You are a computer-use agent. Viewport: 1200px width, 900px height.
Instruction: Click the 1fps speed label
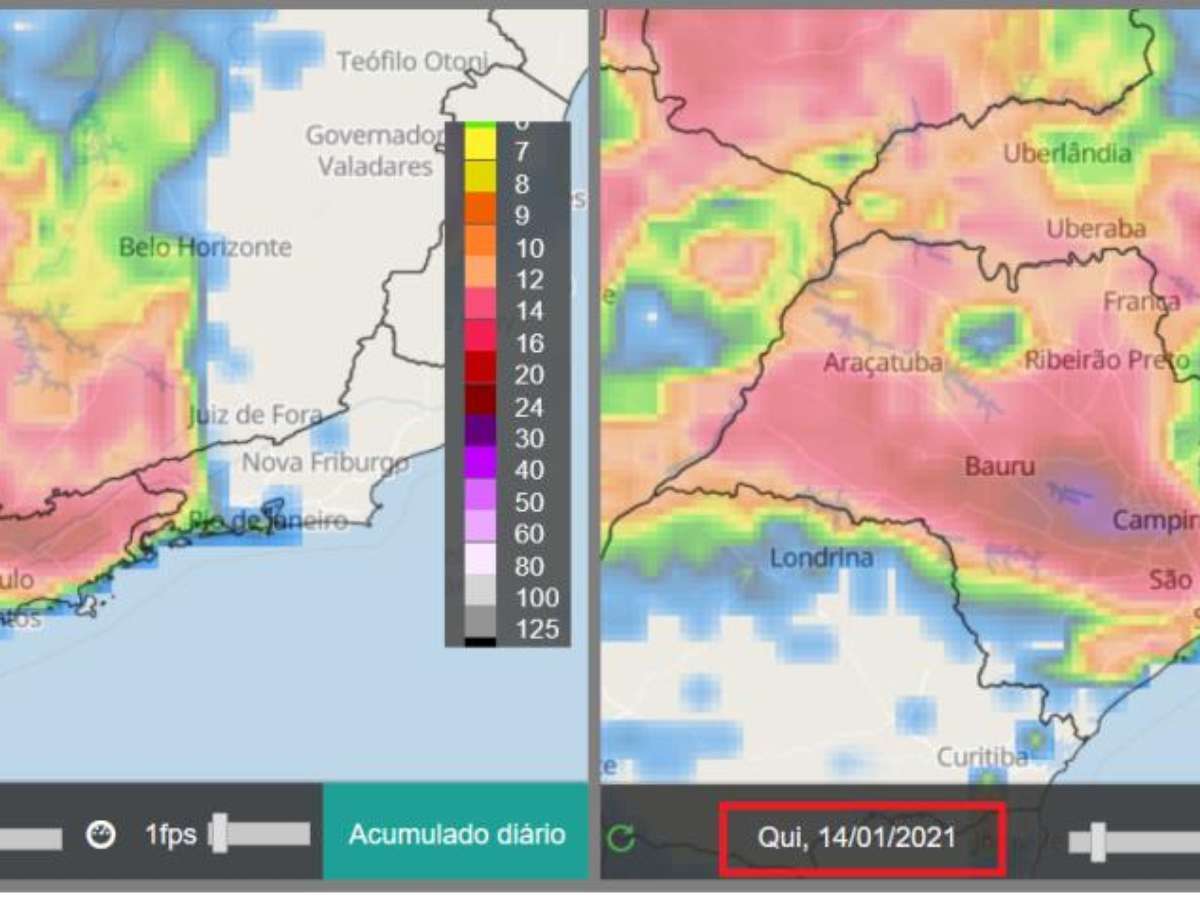pyautogui.click(x=171, y=834)
